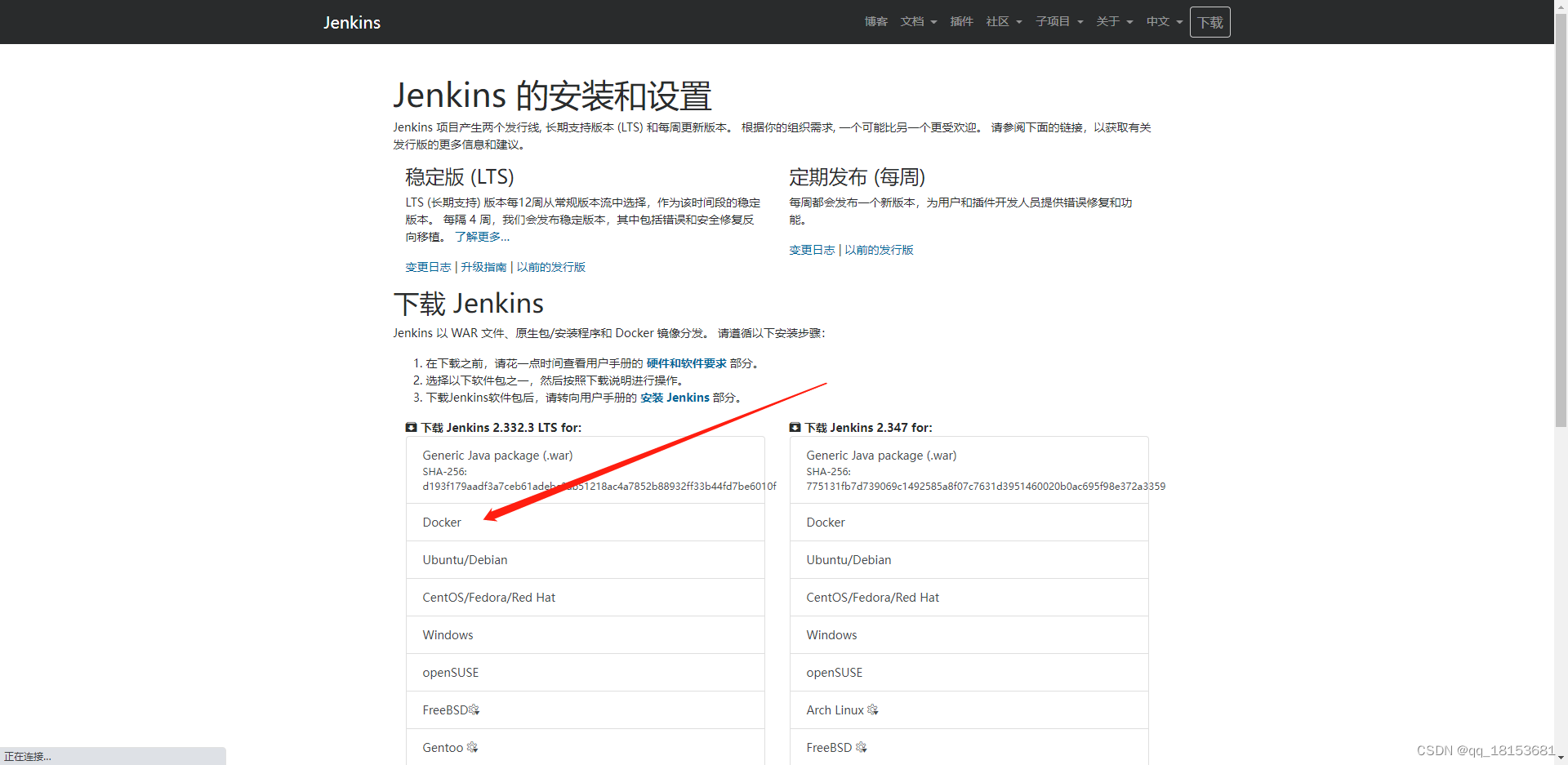Click third-party icon next to weekly FreeBSD

(862, 747)
